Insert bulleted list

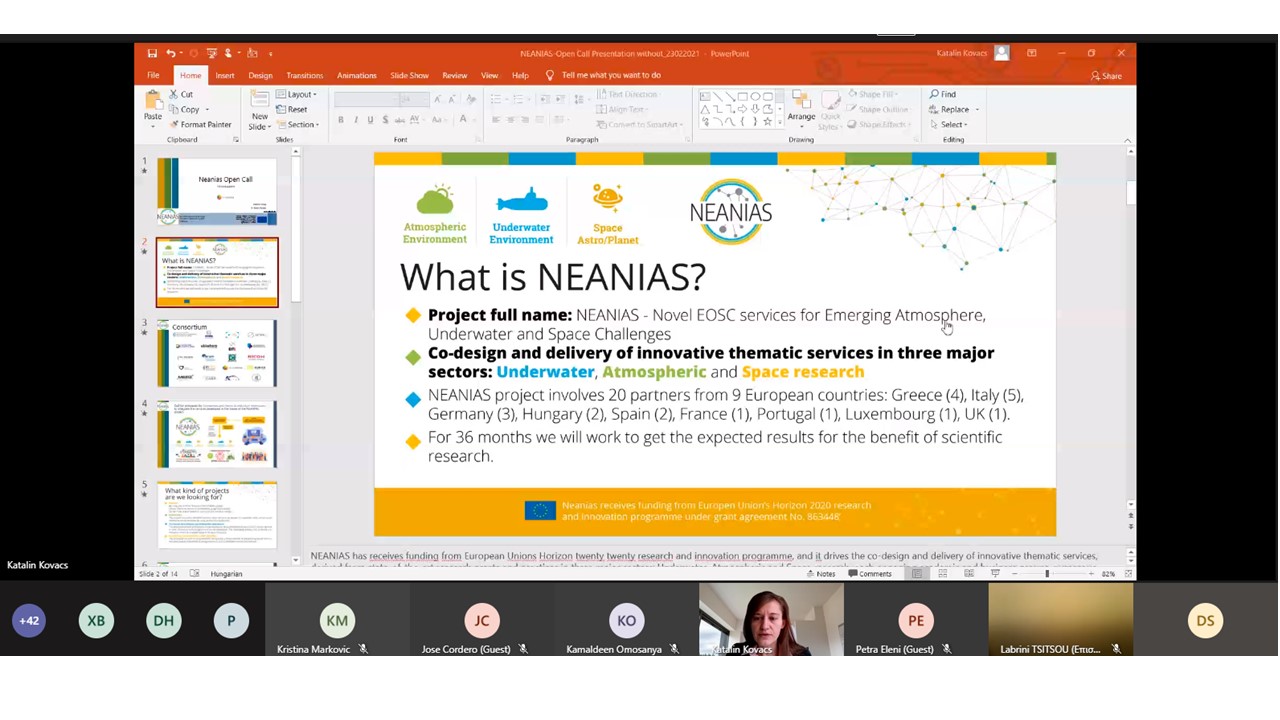[x=496, y=99]
